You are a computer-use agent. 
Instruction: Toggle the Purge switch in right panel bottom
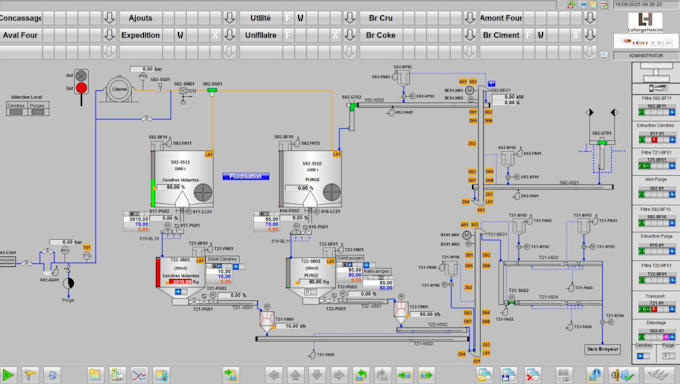point(668,356)
